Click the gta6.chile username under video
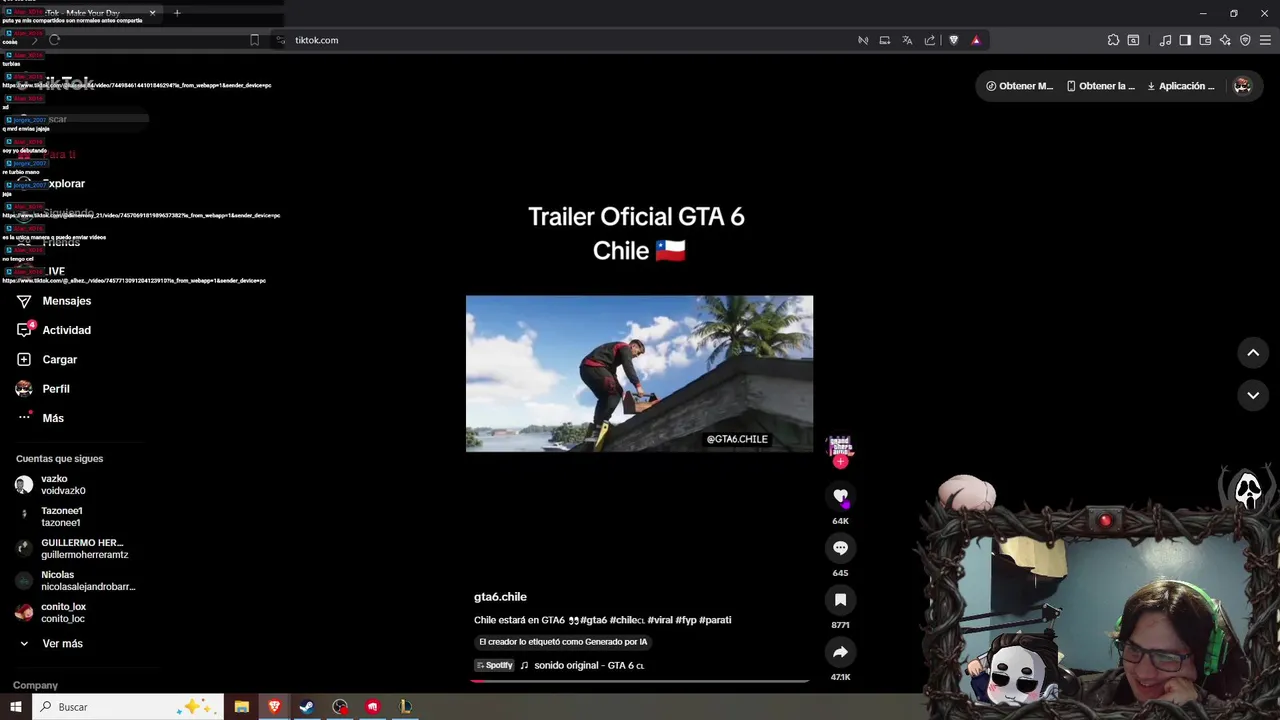1280x720 pixels. click(x=500, y=597)
